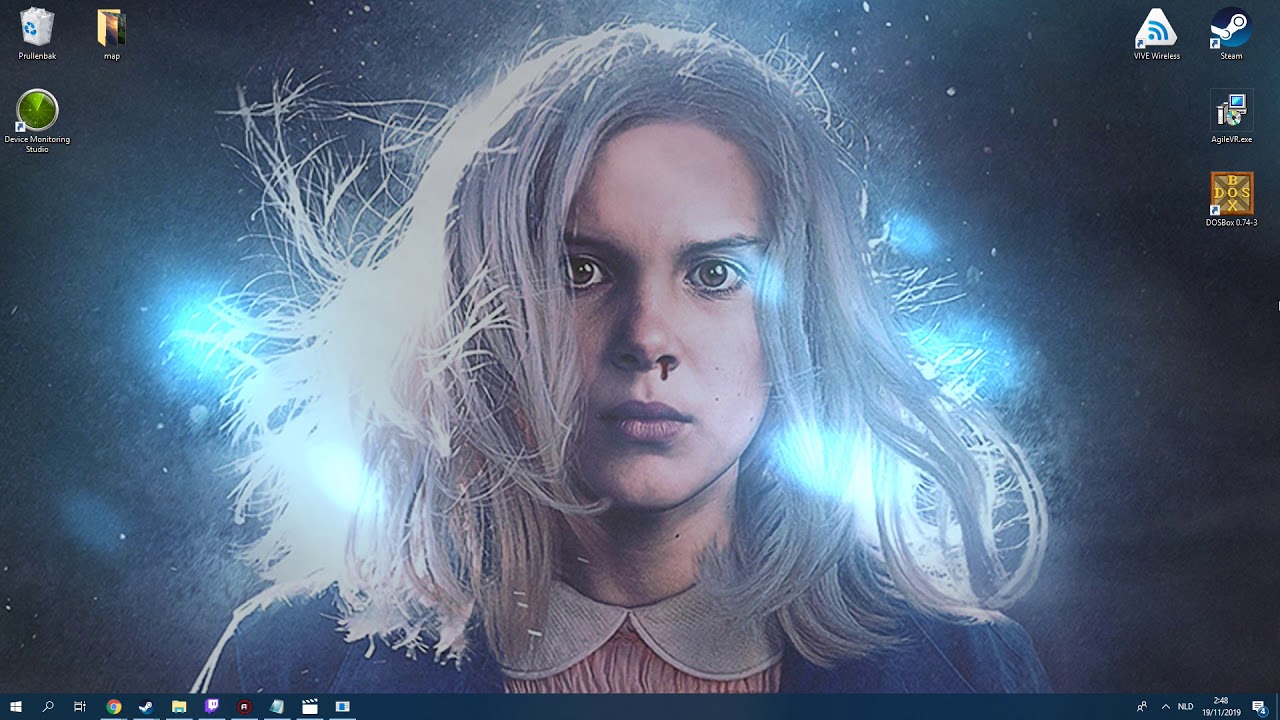Select the VIVE Wireless desktop shortcut
Image resolution: width=1280 pixels, height=720 pixels.
pos(1156,28)
